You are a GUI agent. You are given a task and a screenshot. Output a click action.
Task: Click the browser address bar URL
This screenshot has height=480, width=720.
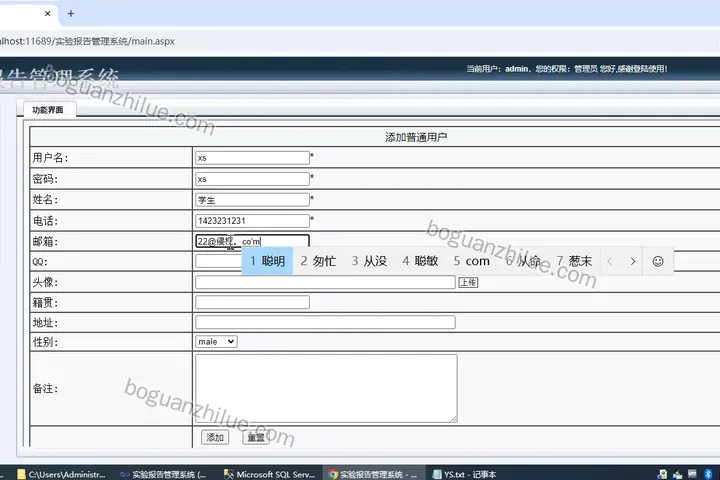click(87, 41)
